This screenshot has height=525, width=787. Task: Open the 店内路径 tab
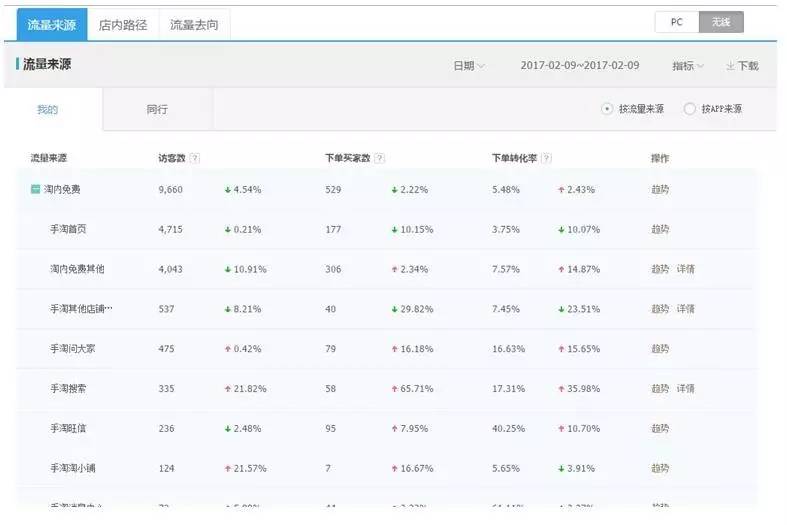click(x=123, y=25)
